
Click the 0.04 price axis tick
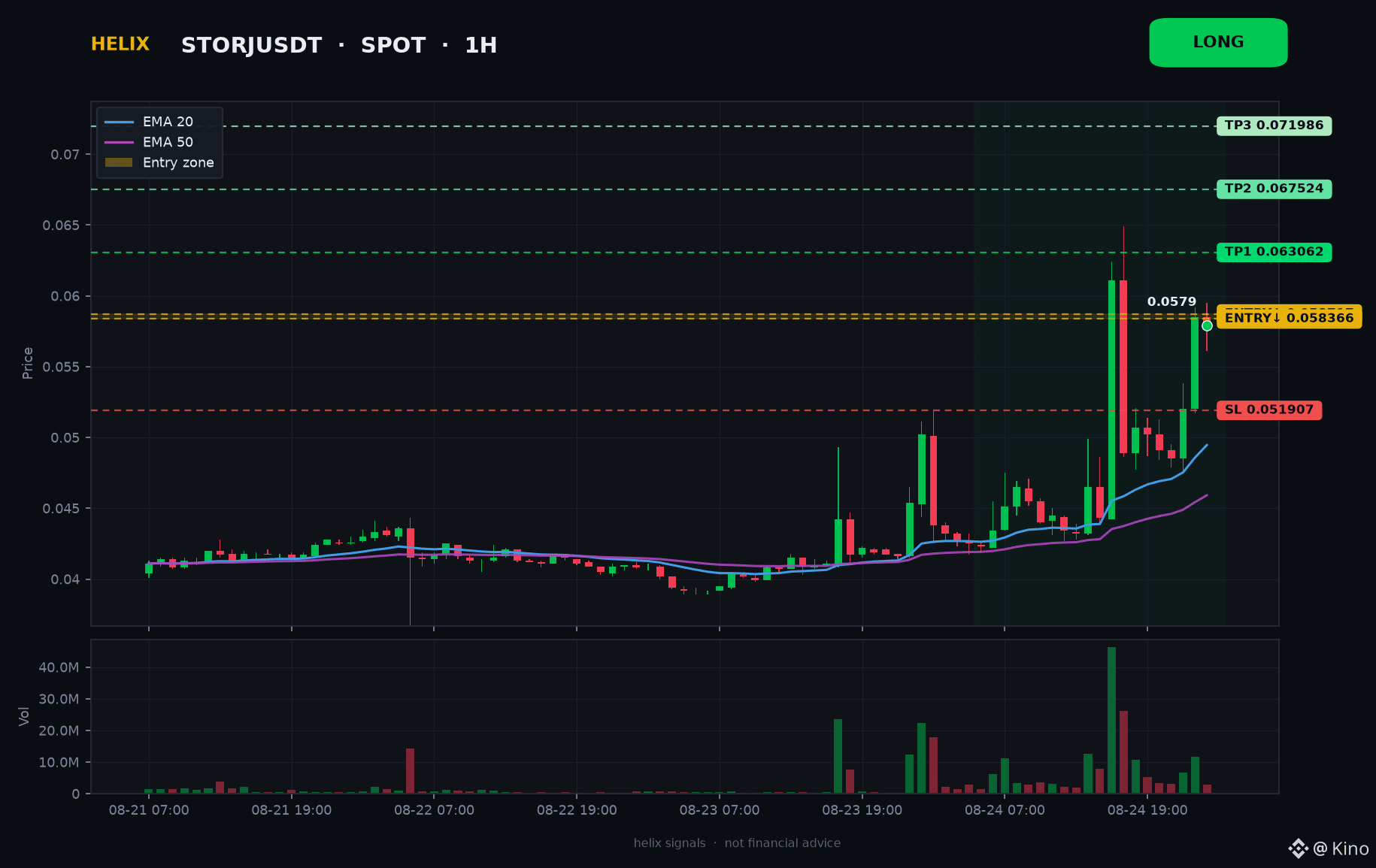tap(65, 579)
